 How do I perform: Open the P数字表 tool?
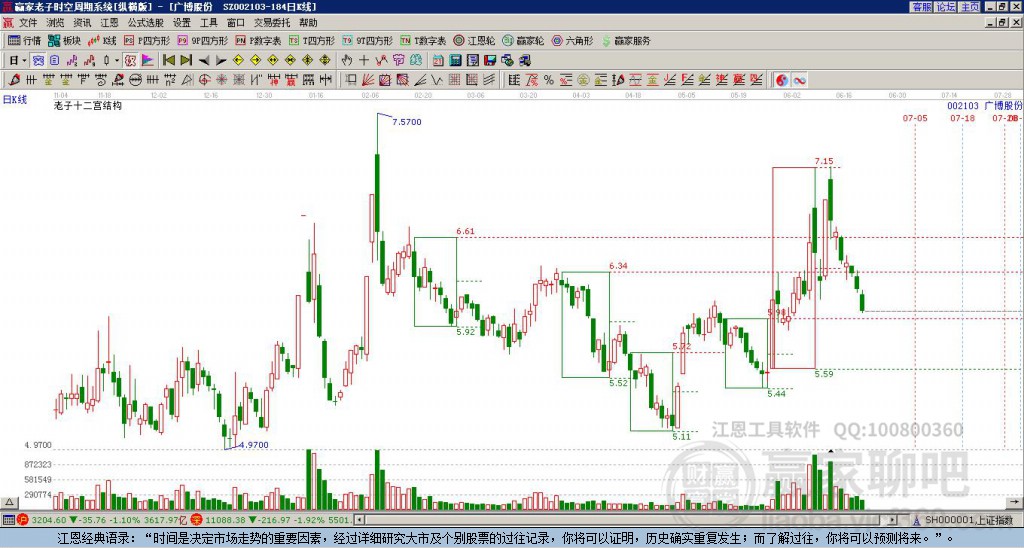(258, 40)
